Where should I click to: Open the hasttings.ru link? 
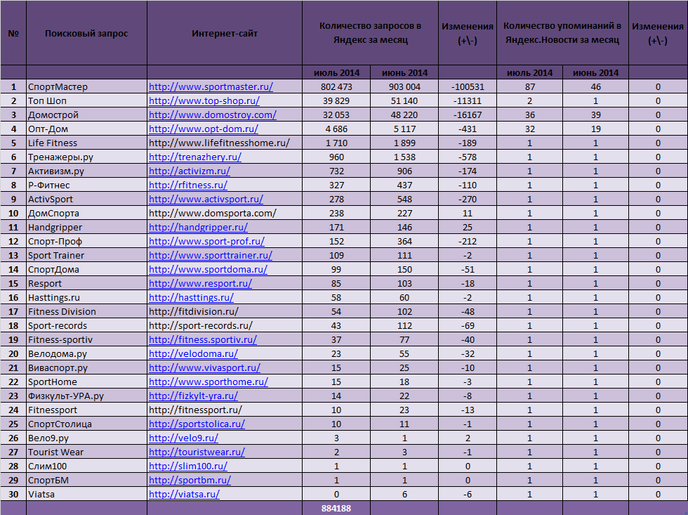click(x=191, y=297)
